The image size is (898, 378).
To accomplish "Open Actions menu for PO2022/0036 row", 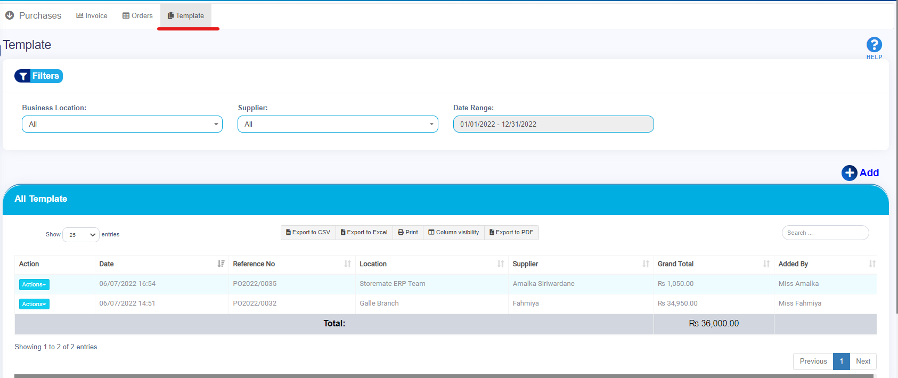I will click(x=34, y=284).
